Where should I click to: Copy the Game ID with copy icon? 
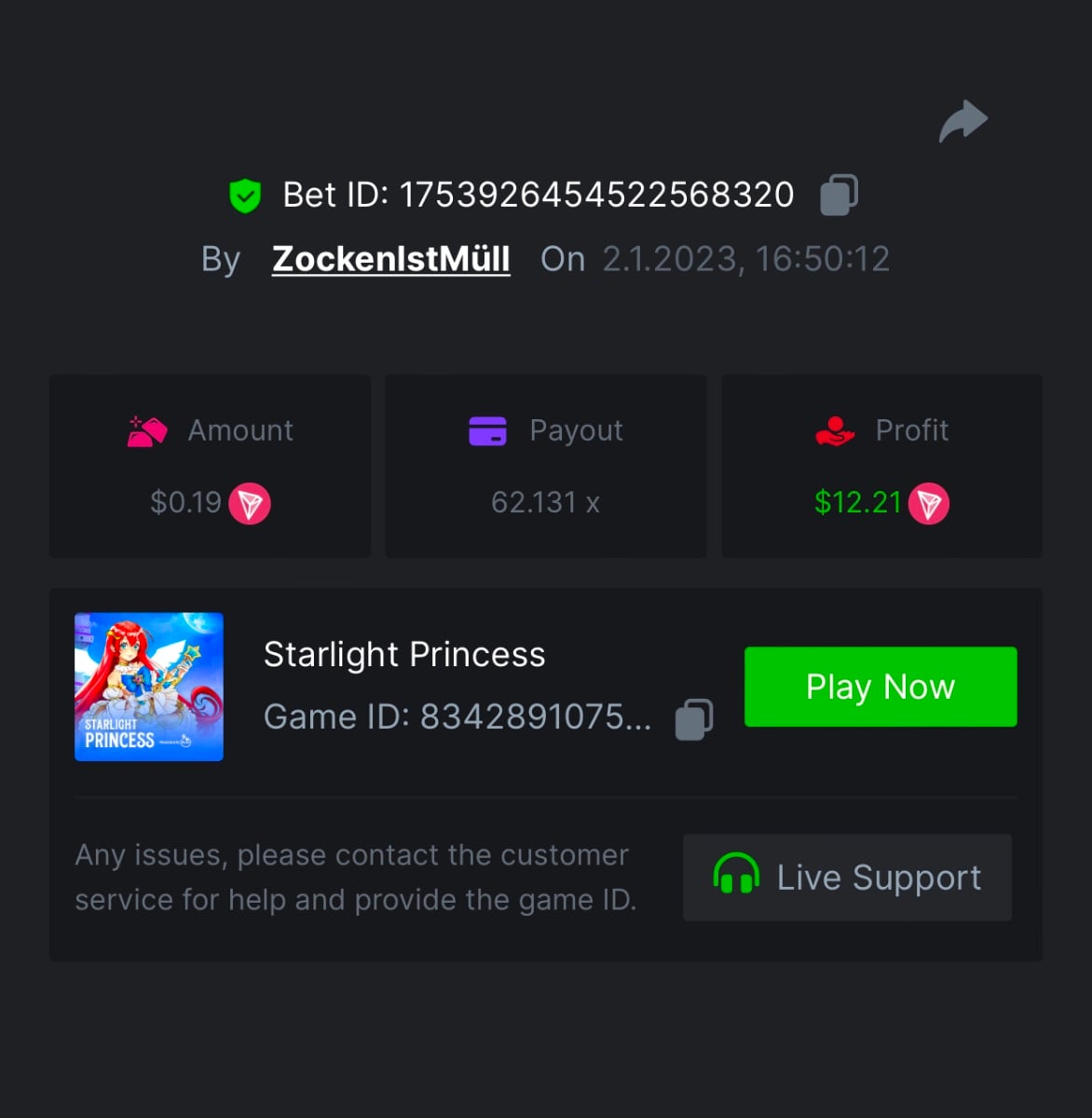point(694,719)
